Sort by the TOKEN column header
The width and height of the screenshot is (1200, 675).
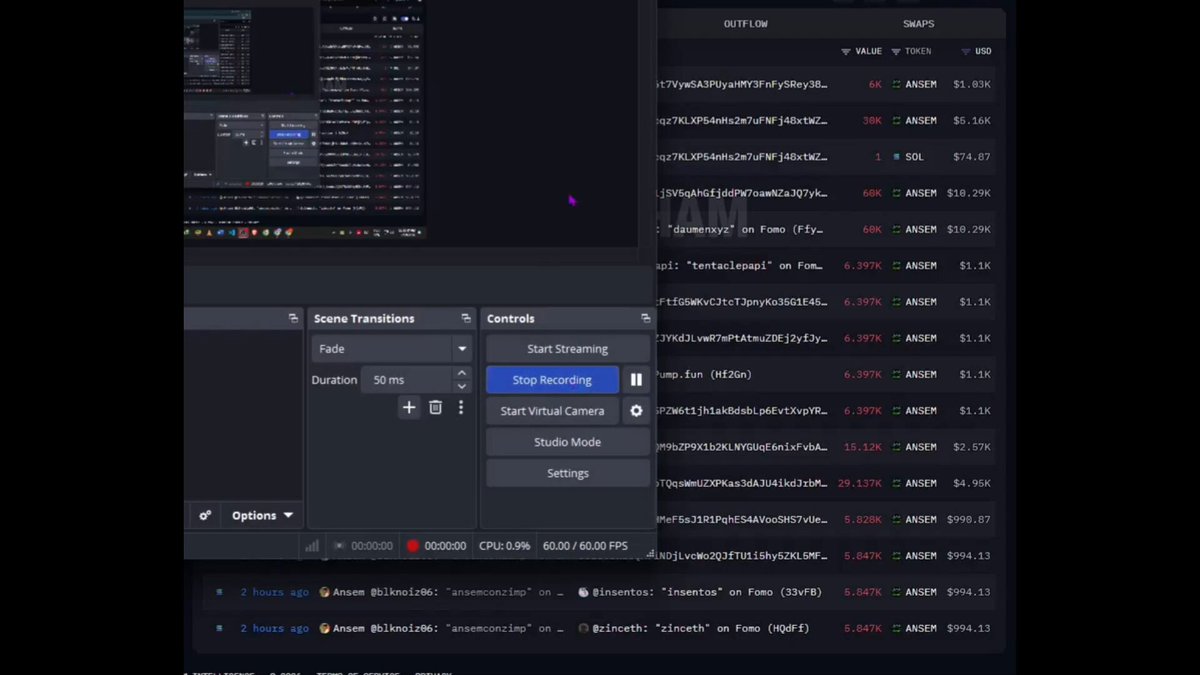click(918, 51)
